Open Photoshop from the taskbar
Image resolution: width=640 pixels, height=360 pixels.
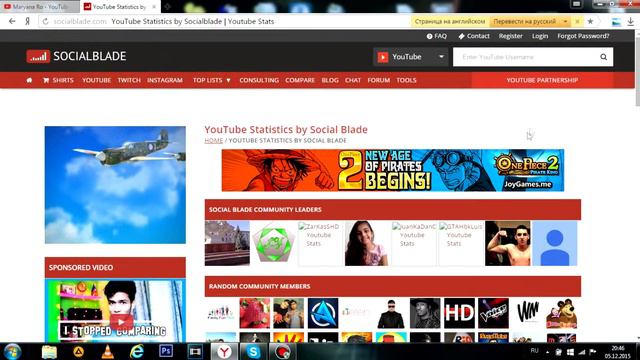click(166, 351)
